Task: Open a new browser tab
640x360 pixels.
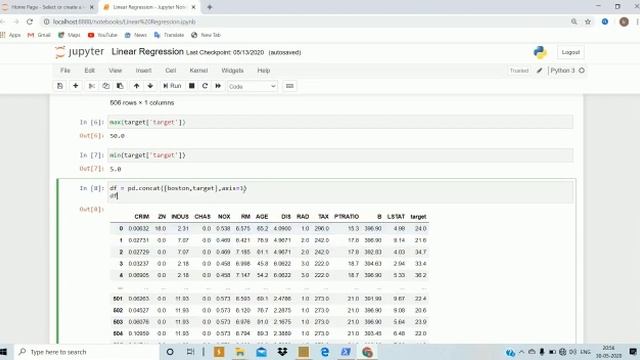Action: tap(209, 7)
